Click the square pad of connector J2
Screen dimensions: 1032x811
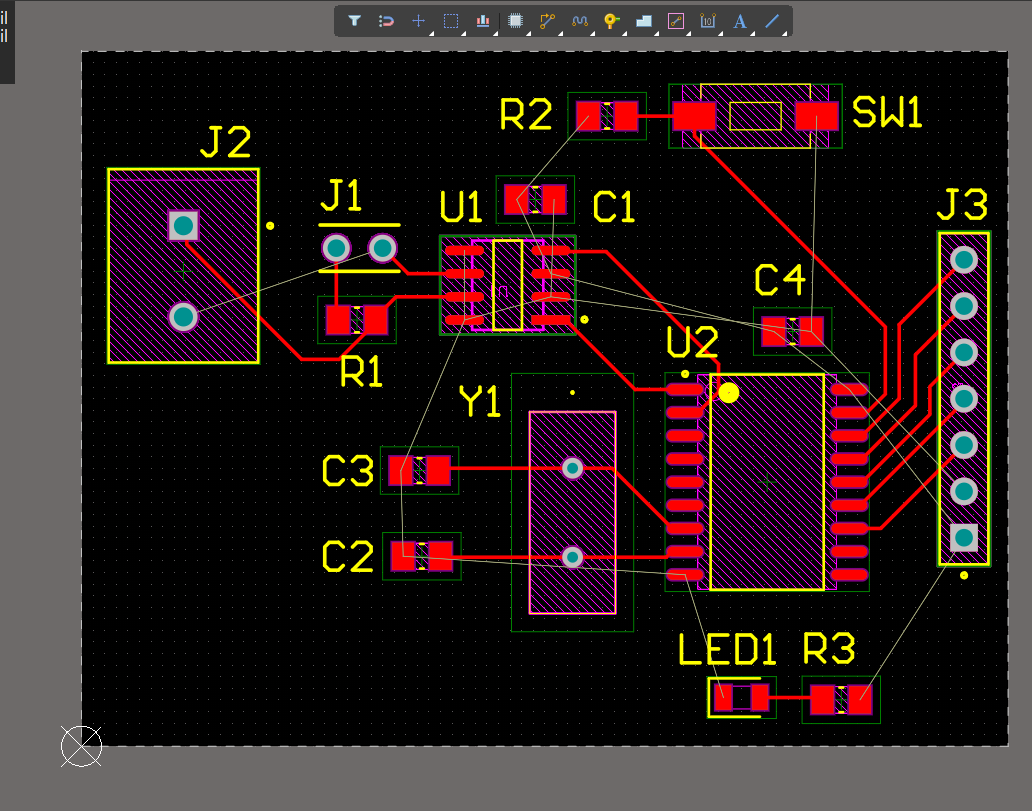[x=184, y=226]
